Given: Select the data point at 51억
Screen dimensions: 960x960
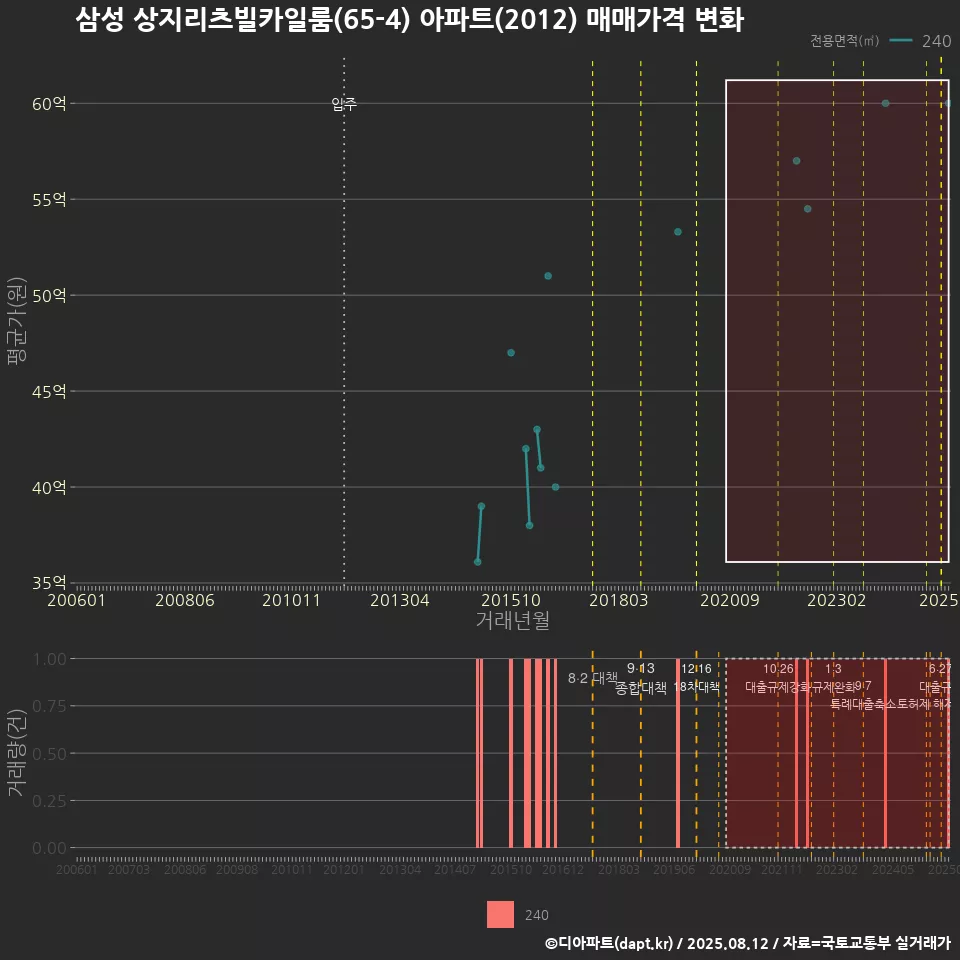Looking at the screenshot, I should click(x=548, y=276).
